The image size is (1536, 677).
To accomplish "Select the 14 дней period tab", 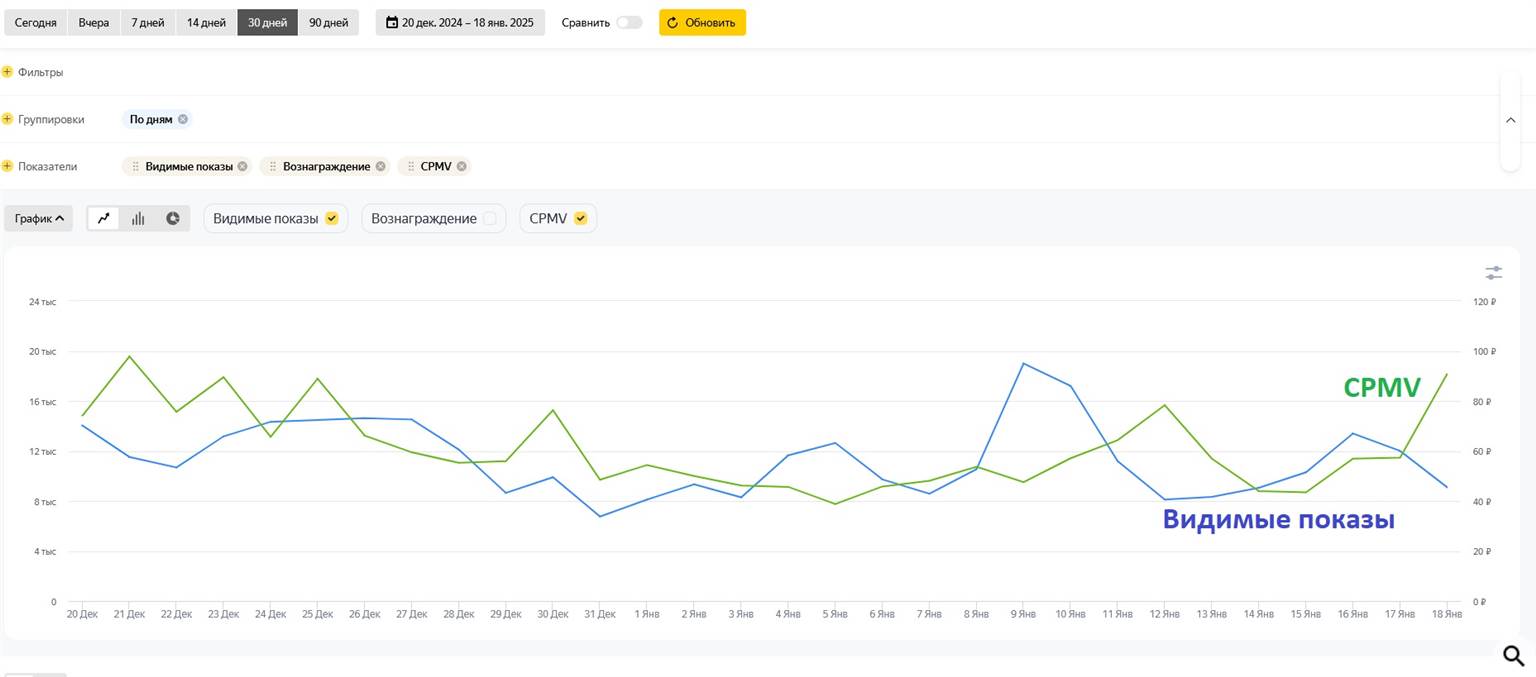I will coord(206,22).
